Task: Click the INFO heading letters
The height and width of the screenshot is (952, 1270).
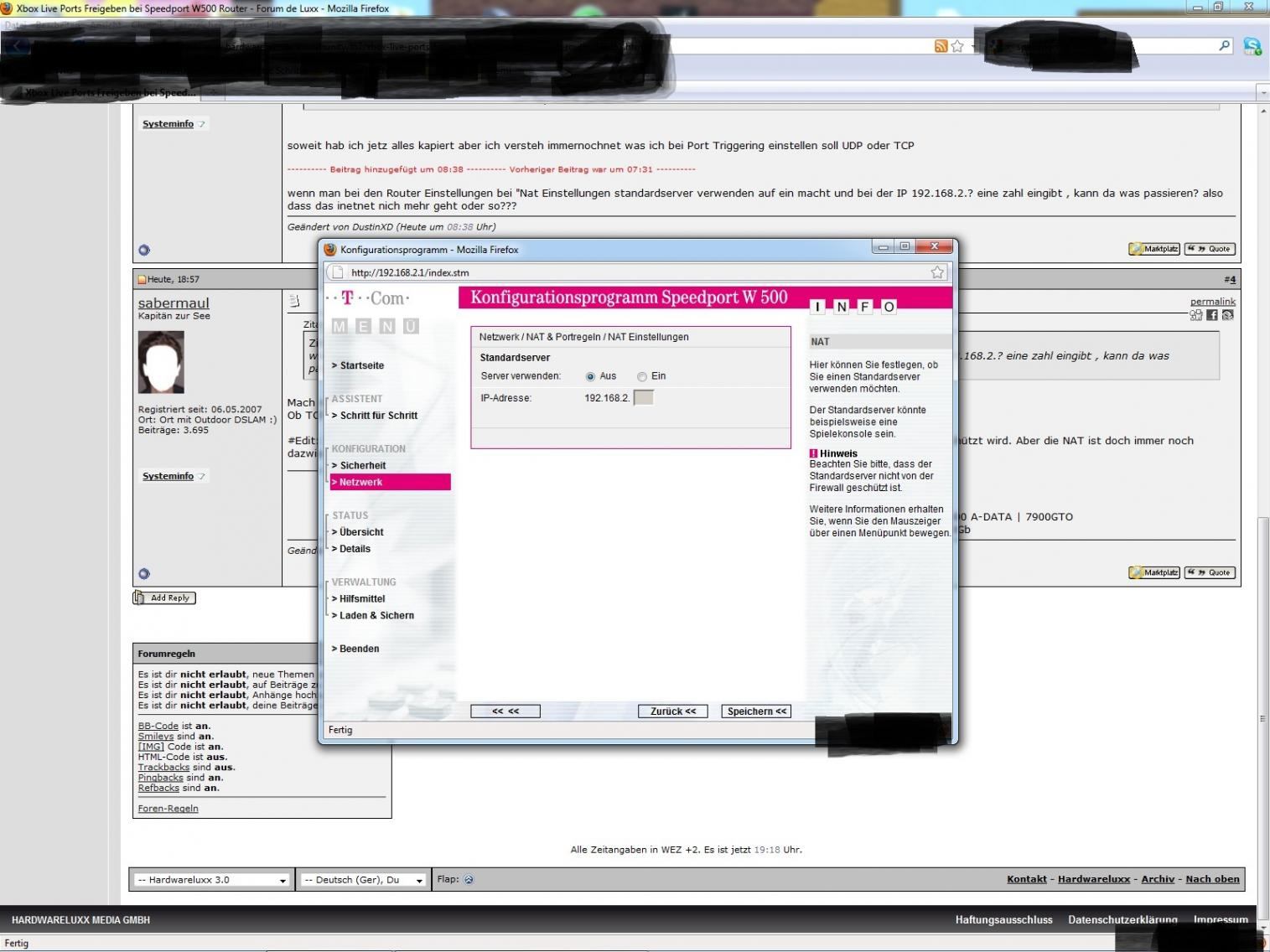Action: [854, 307]
